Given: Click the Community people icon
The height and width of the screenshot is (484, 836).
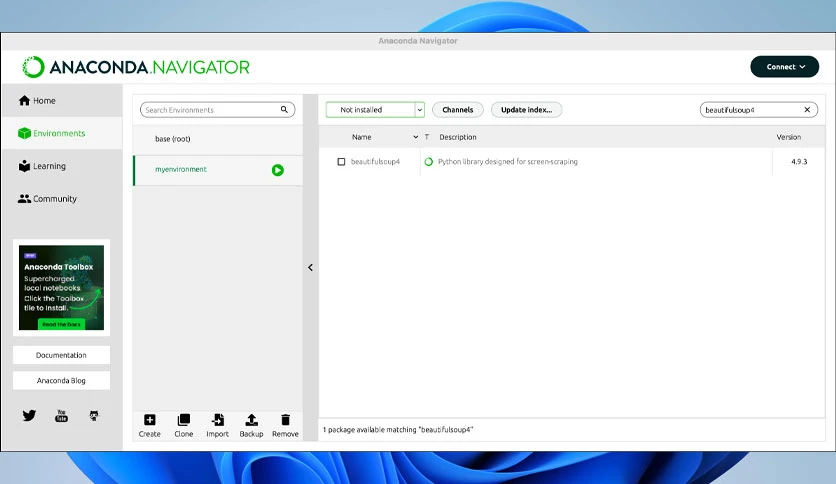Looking at the screenshot, I should pyautogui.click(x=25, y=198).
